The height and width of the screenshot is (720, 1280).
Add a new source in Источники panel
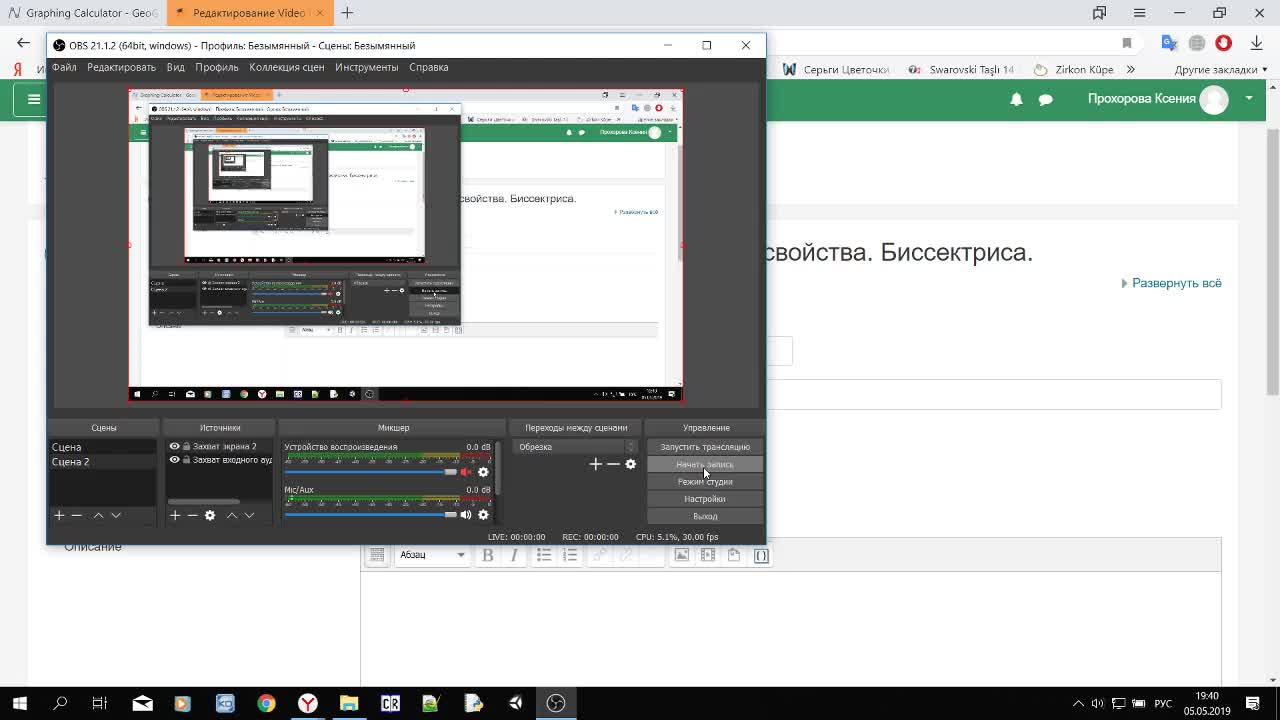175,515
